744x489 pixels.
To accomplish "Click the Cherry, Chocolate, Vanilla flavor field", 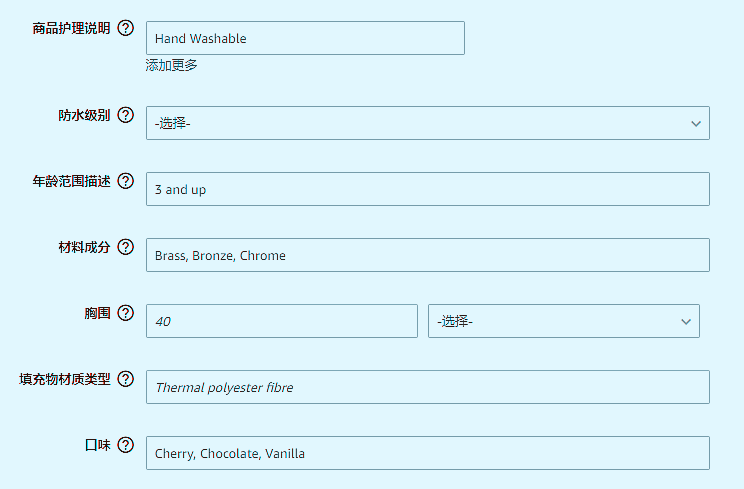I will coord(427,453).
